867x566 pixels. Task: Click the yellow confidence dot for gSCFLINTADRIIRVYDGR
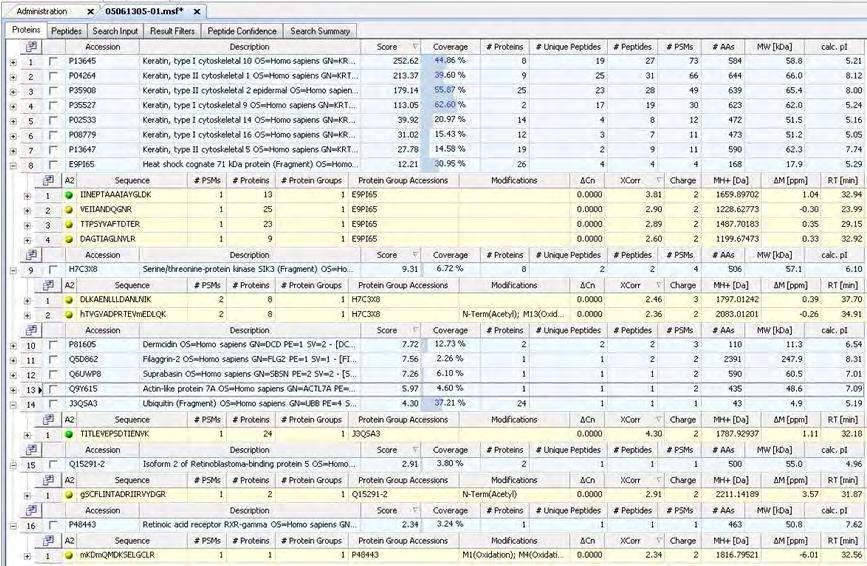click(69, 495)
